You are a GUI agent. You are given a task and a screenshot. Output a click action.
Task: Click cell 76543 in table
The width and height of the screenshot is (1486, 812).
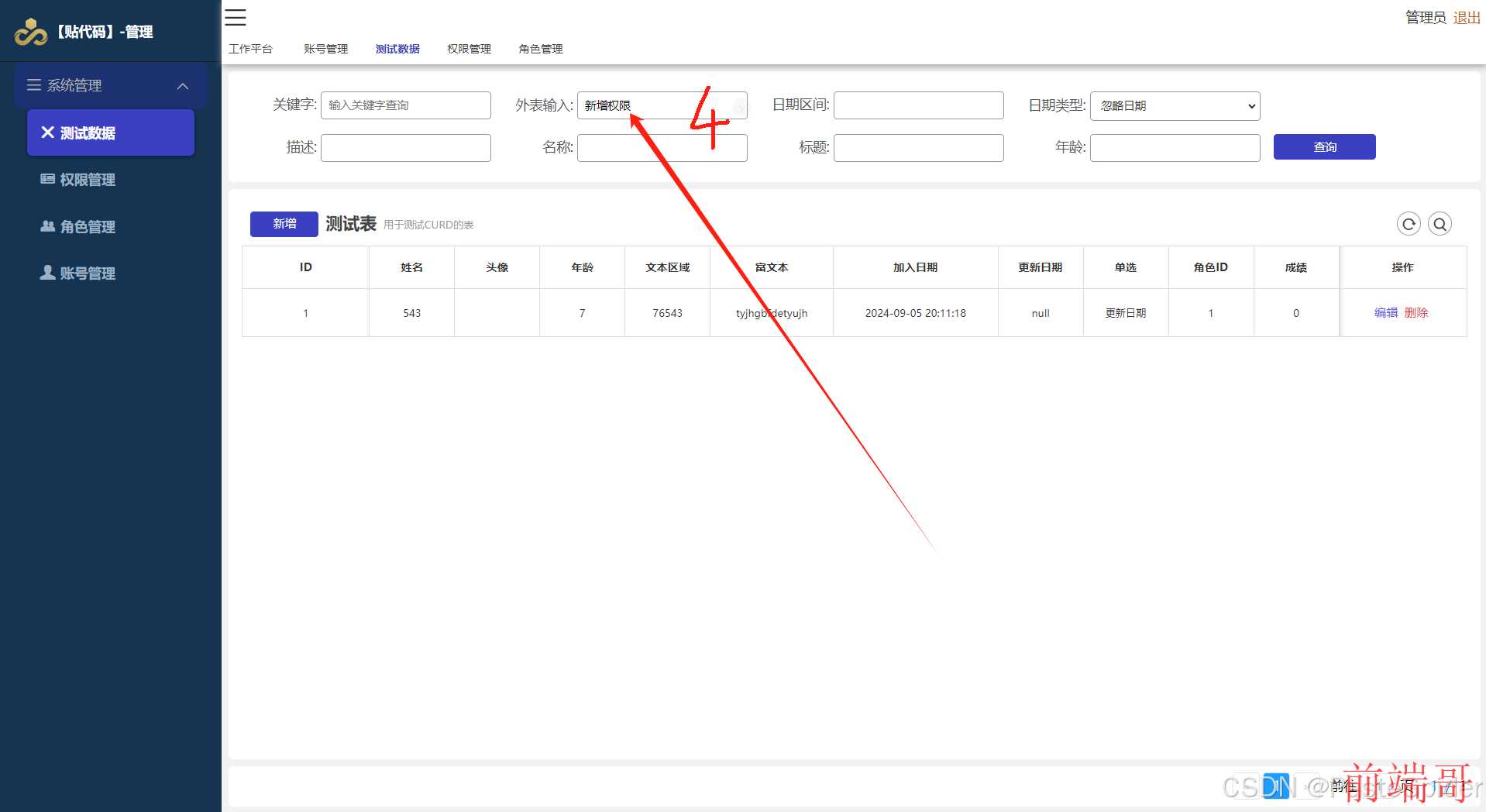coord(667,313)
